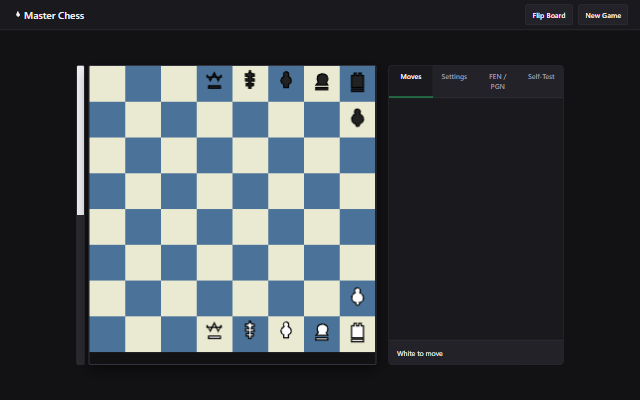The width and height of the screenshot is (640, 400).
Task: Select the white knight next to the white rook
Action: 322,332
